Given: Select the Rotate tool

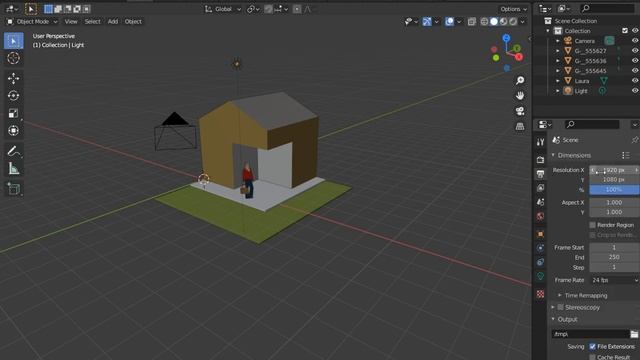Looking at the screenshot, I should pos(13,96).
